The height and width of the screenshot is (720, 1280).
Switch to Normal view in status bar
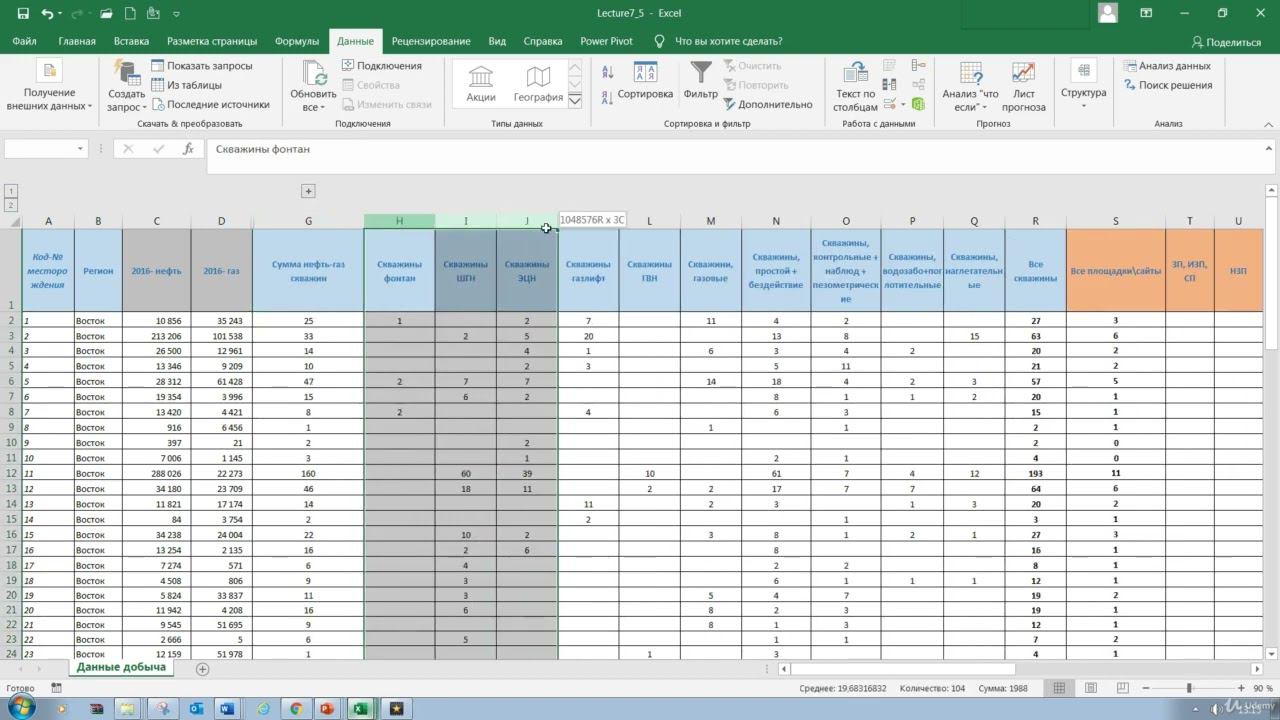point(1058,688)
